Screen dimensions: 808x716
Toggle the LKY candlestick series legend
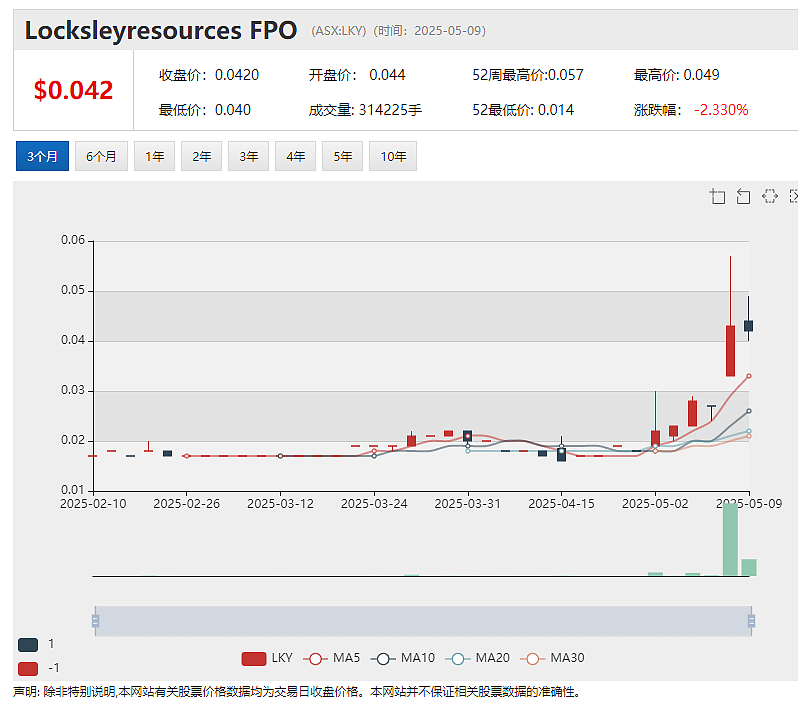(x=267, y=658)
